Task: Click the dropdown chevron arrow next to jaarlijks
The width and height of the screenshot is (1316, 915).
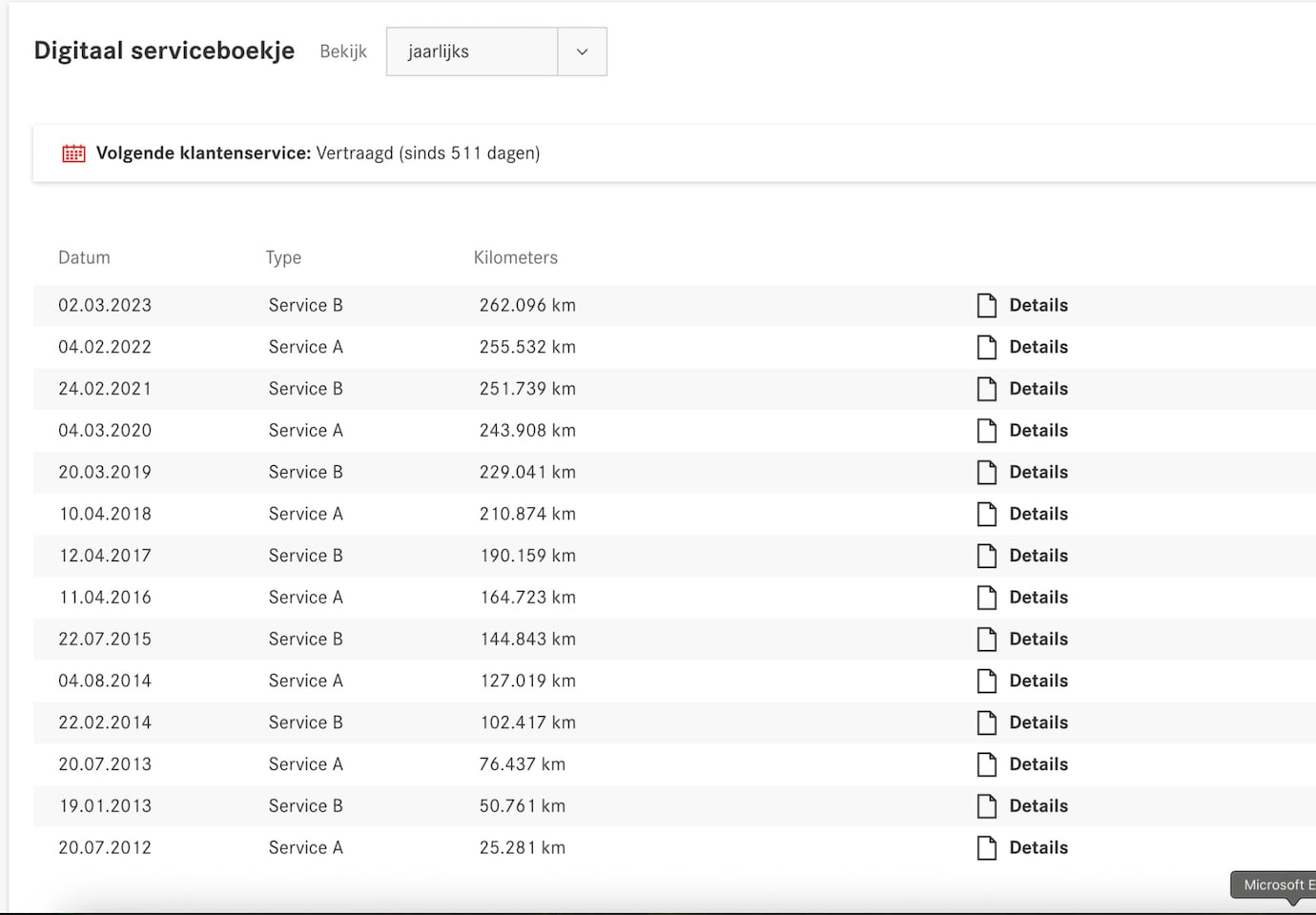Action: pos(582,51)
